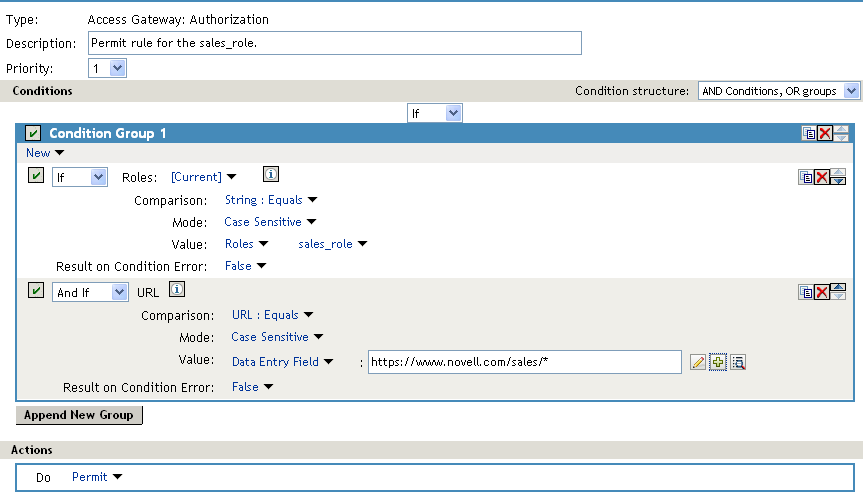Click into the Description text field

[334, 43]
